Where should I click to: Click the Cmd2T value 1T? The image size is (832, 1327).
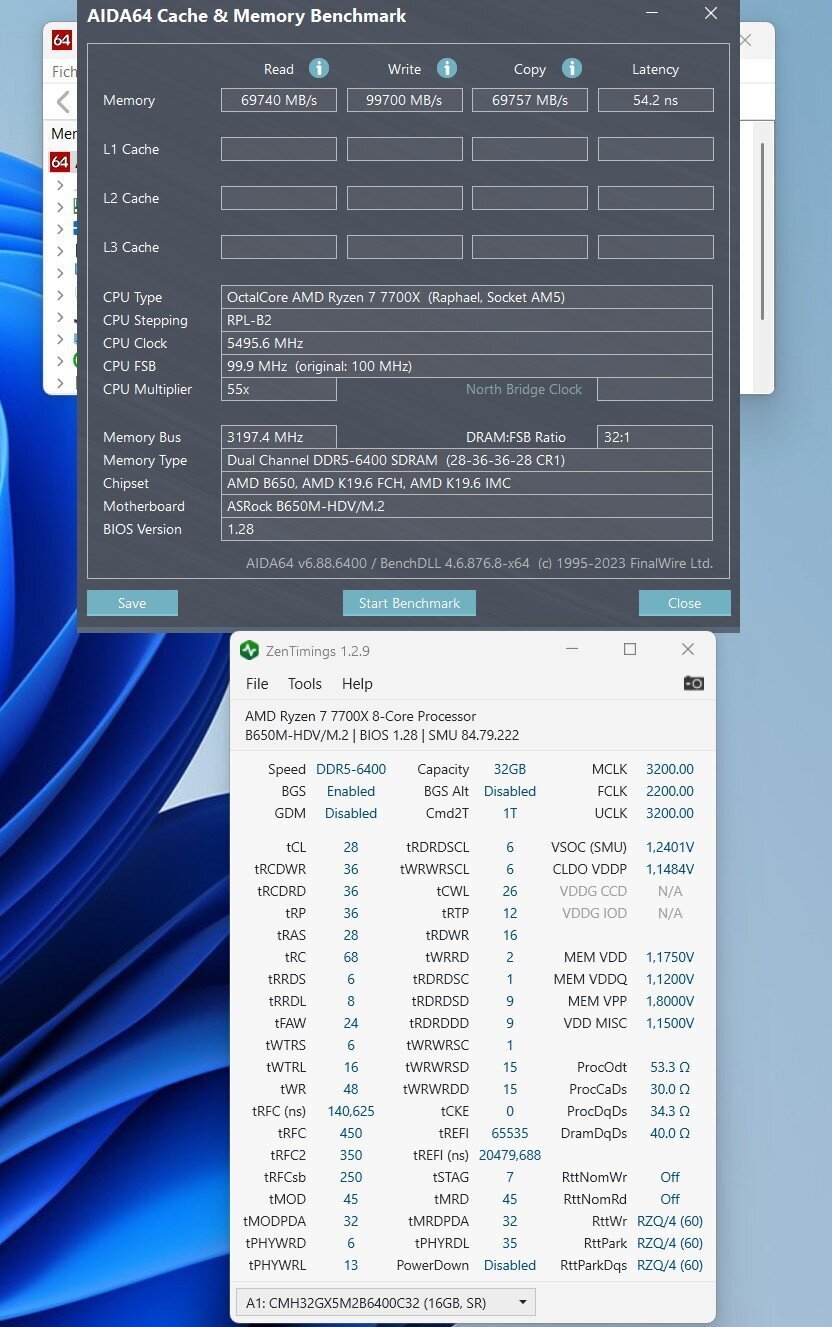tap(510, 813)
